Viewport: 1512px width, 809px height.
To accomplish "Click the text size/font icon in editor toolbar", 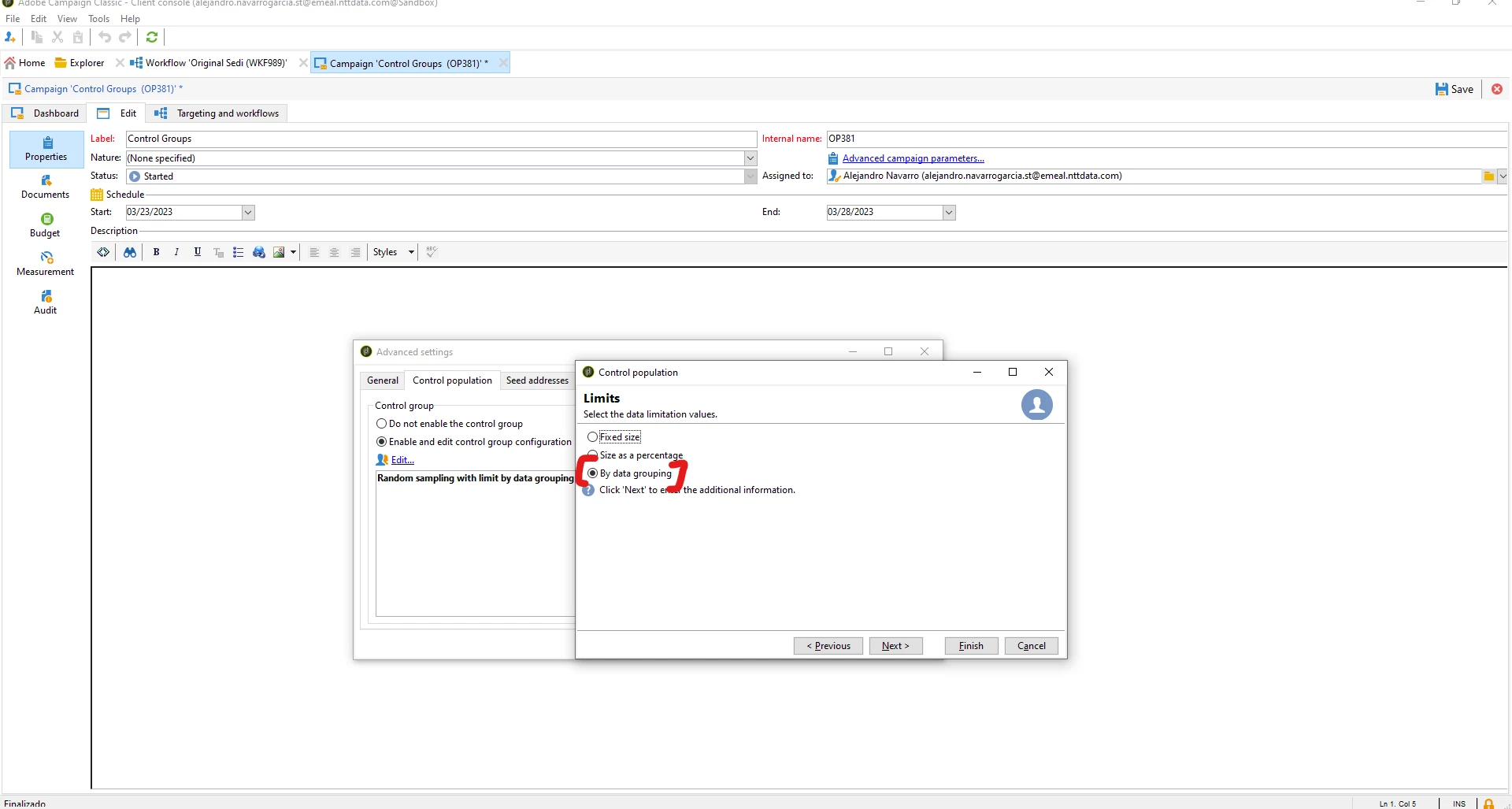I will click(x=218, y=252).
